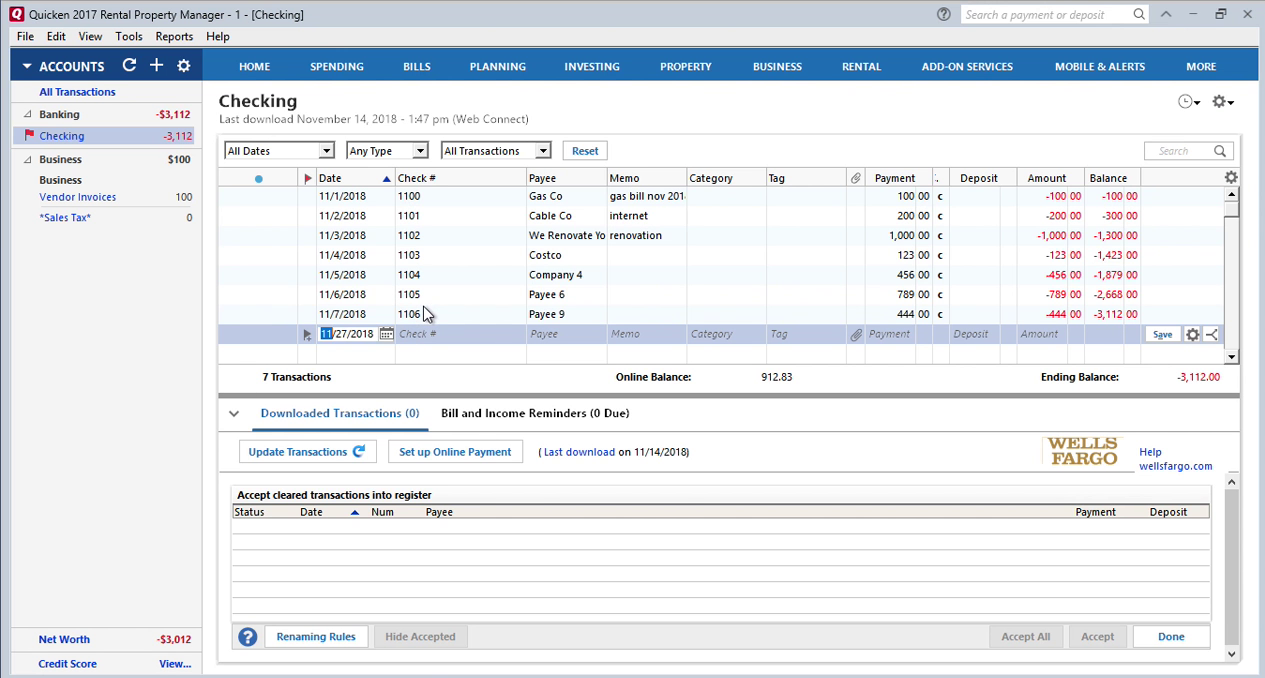Click the Update Transactions refresh icon

359,452
